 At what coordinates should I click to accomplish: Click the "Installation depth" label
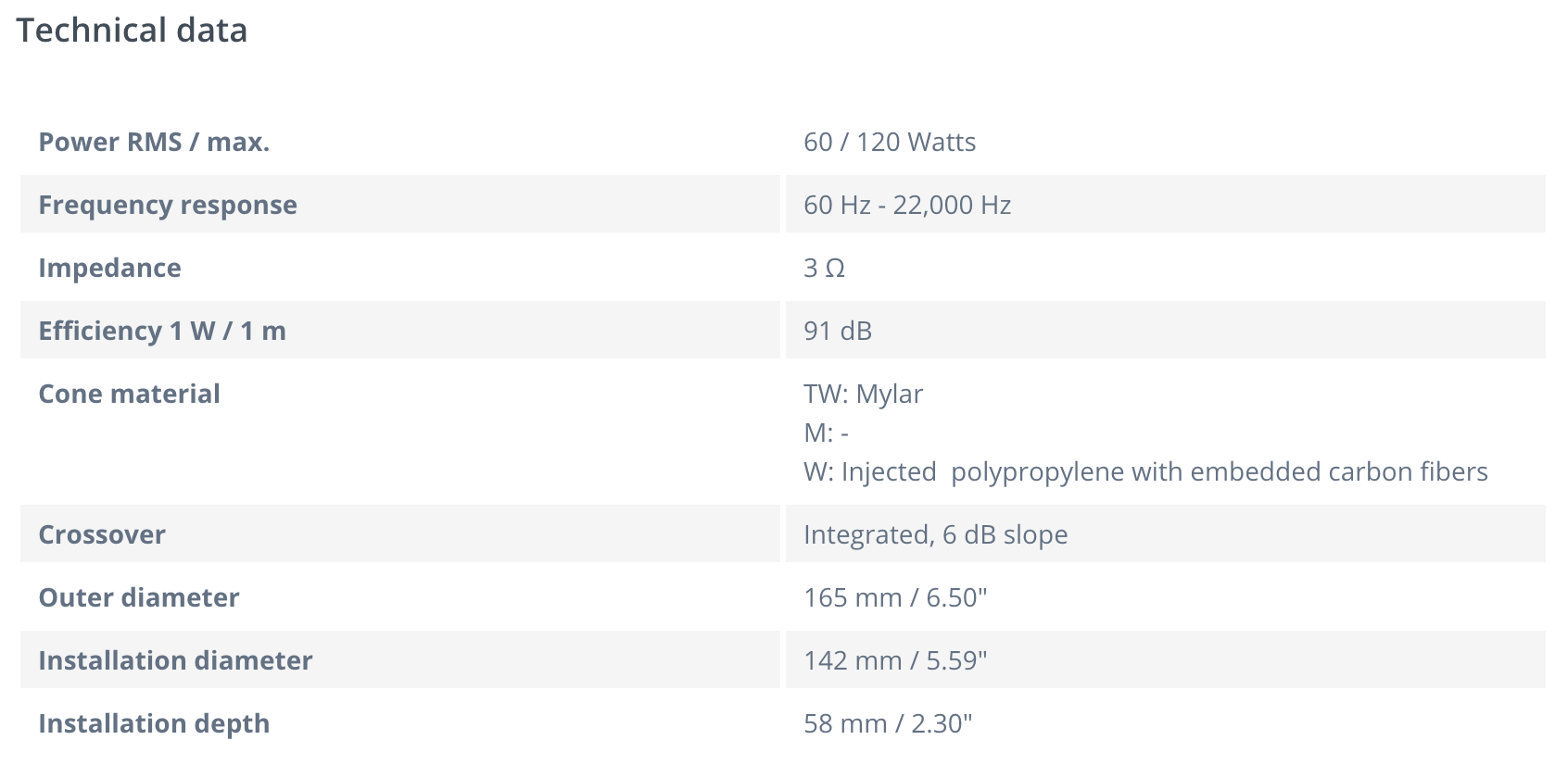click(x=154, y=723)
